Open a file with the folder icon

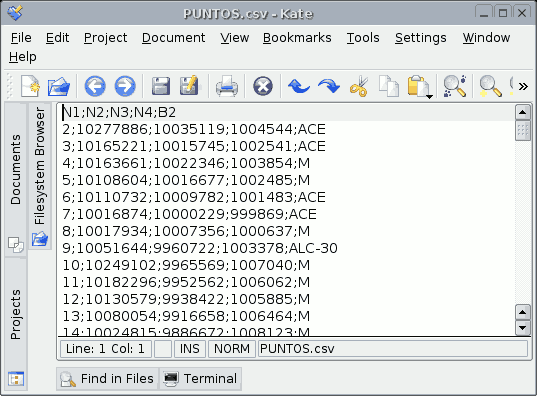(59, 86)
